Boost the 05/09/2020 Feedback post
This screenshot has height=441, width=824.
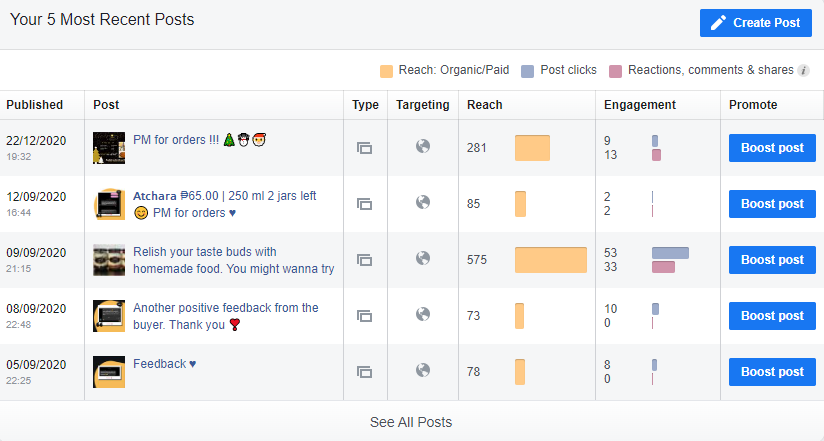772,372
